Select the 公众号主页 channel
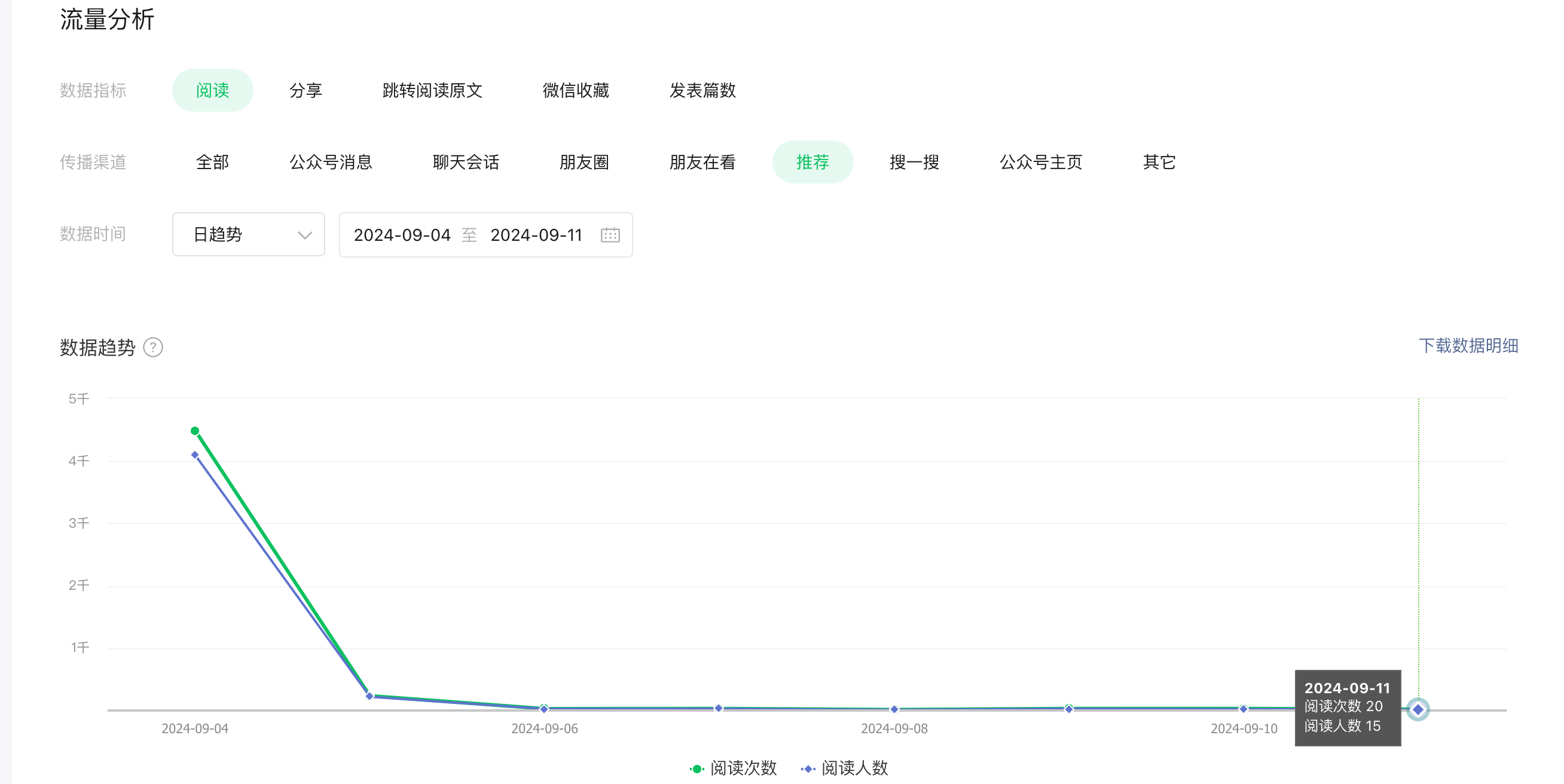This screenshot has height=784, width=1564. pyautogui.click(x=1041, y=162)
